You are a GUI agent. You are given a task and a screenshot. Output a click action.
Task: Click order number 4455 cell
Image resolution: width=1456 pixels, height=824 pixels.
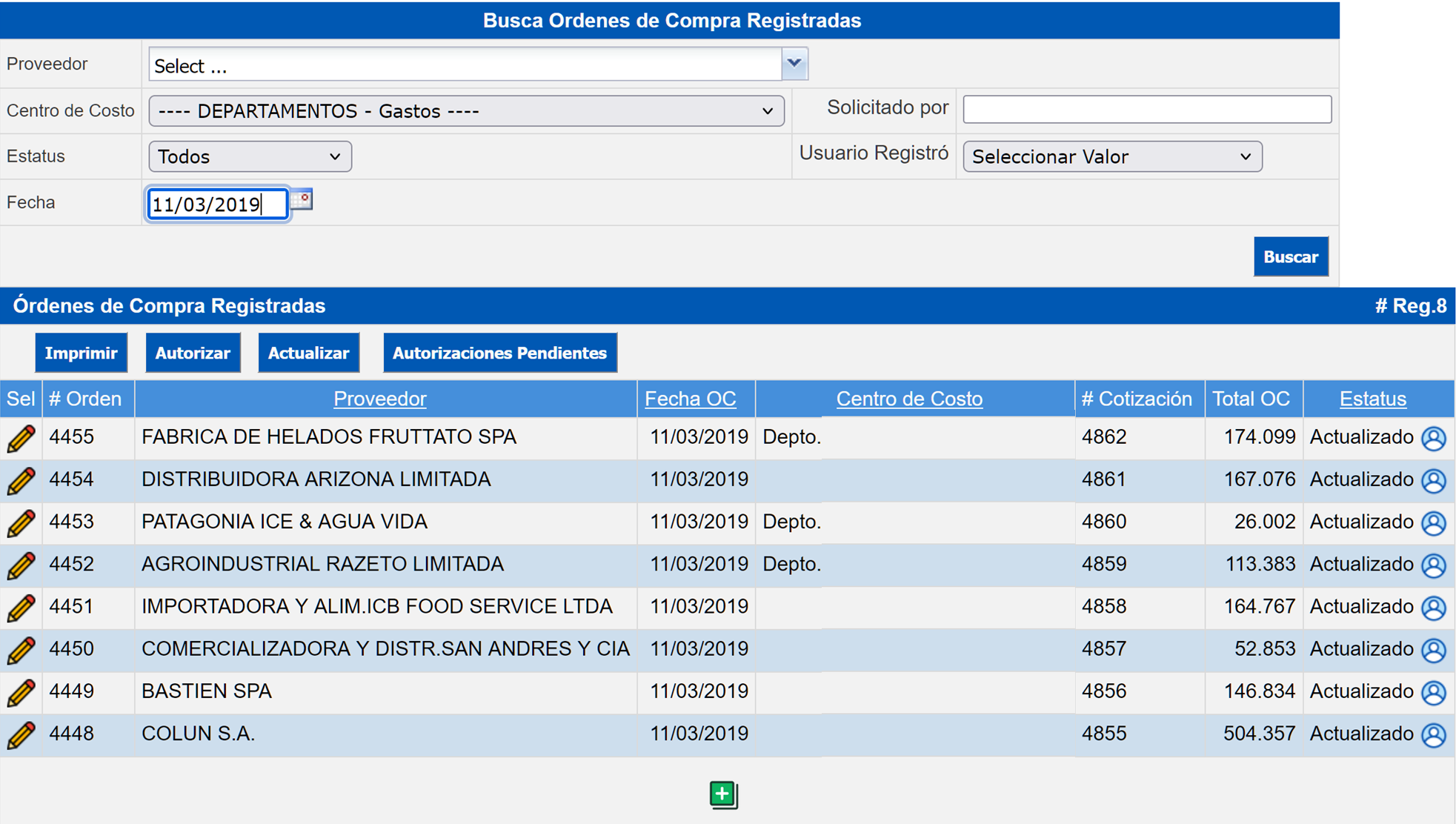pyautogui.click(x=72, y=437)
